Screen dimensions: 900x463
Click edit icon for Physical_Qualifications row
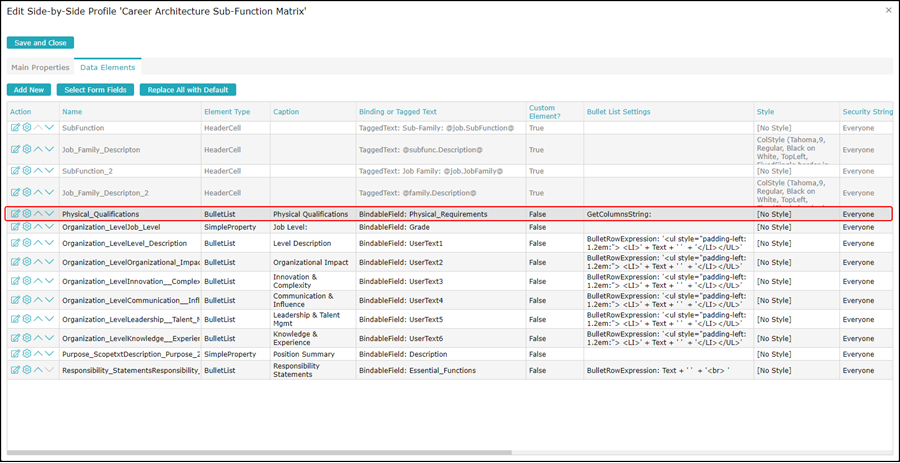coord(15,214)
